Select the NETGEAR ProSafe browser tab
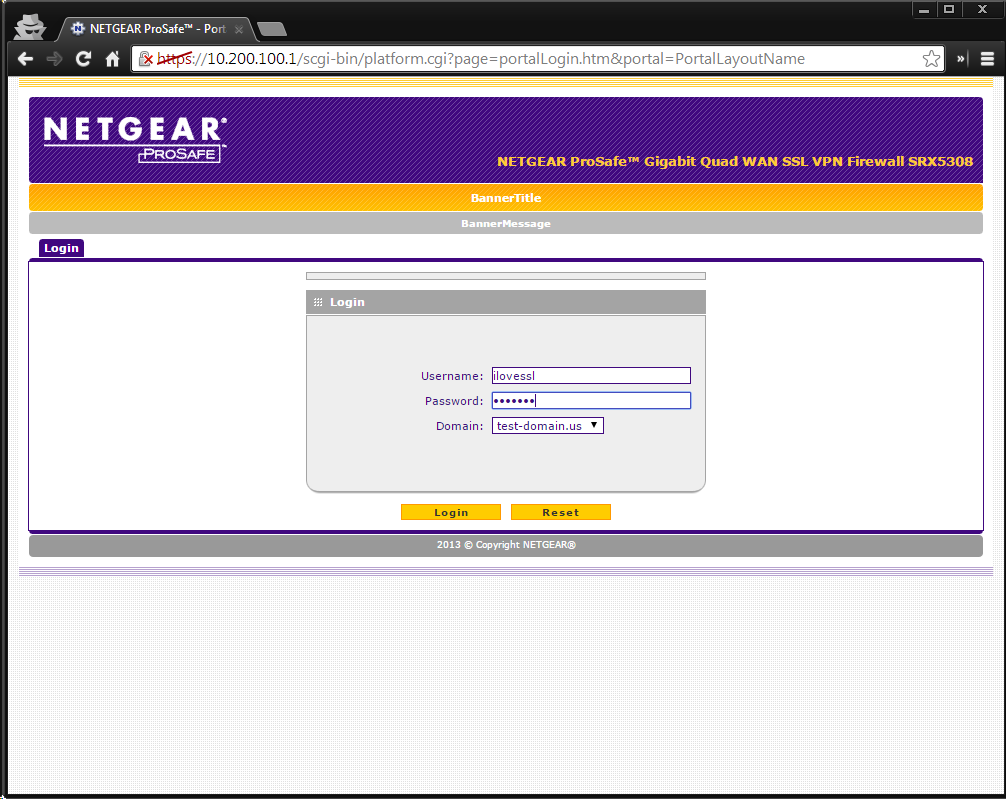The image size is (1006, 799). [x=157, y=29]
